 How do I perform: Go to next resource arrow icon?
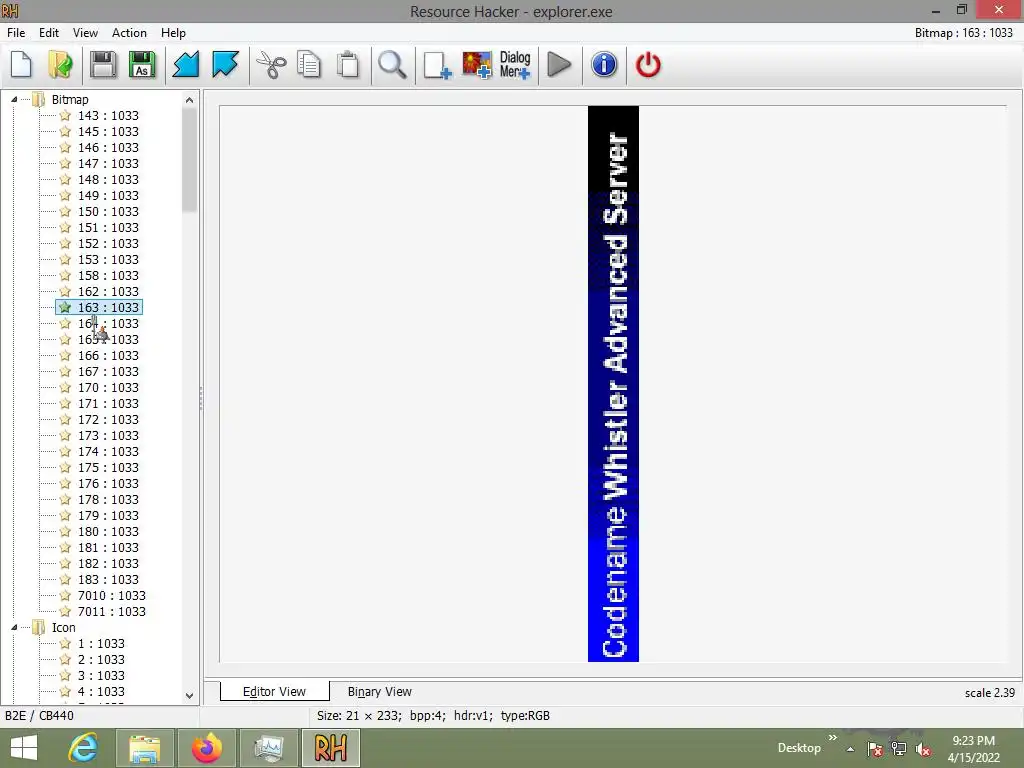pyautogui.click(x=225, y=65)
